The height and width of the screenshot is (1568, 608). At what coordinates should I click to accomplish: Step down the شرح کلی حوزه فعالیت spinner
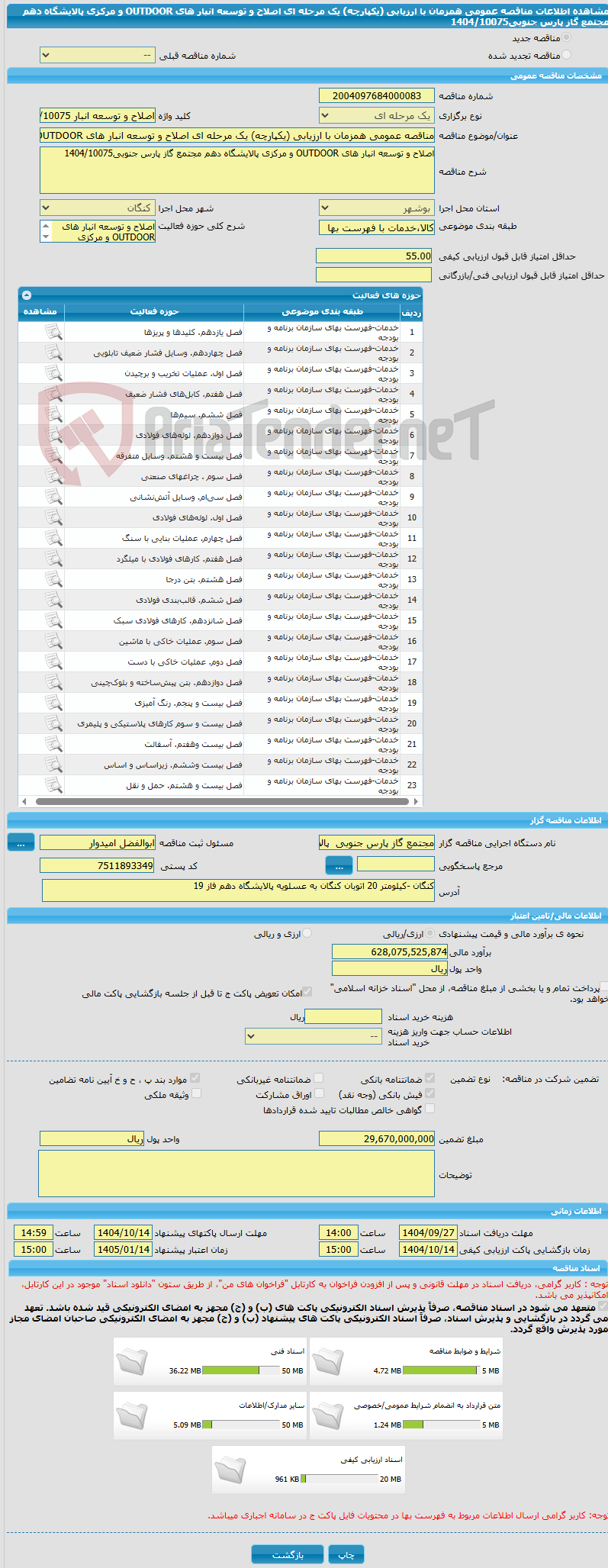tap(46, 237)
